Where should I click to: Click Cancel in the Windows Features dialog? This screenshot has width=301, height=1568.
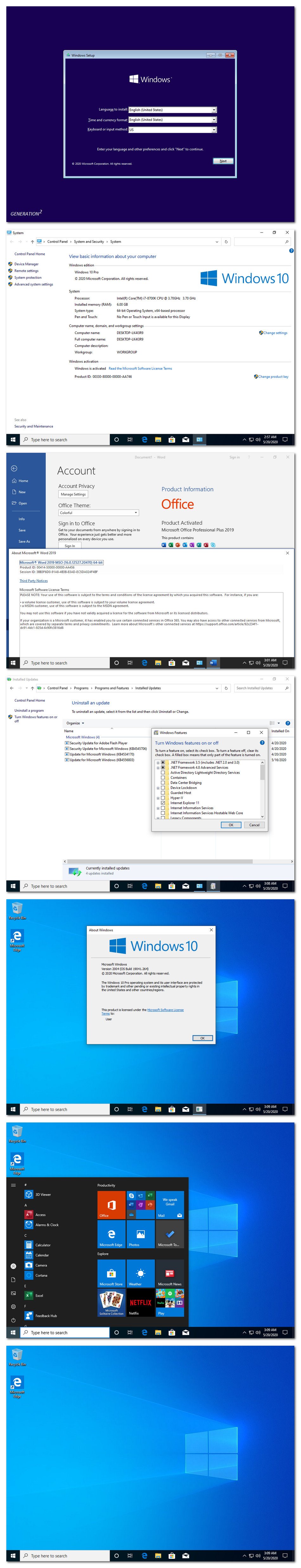pos(255,825)
